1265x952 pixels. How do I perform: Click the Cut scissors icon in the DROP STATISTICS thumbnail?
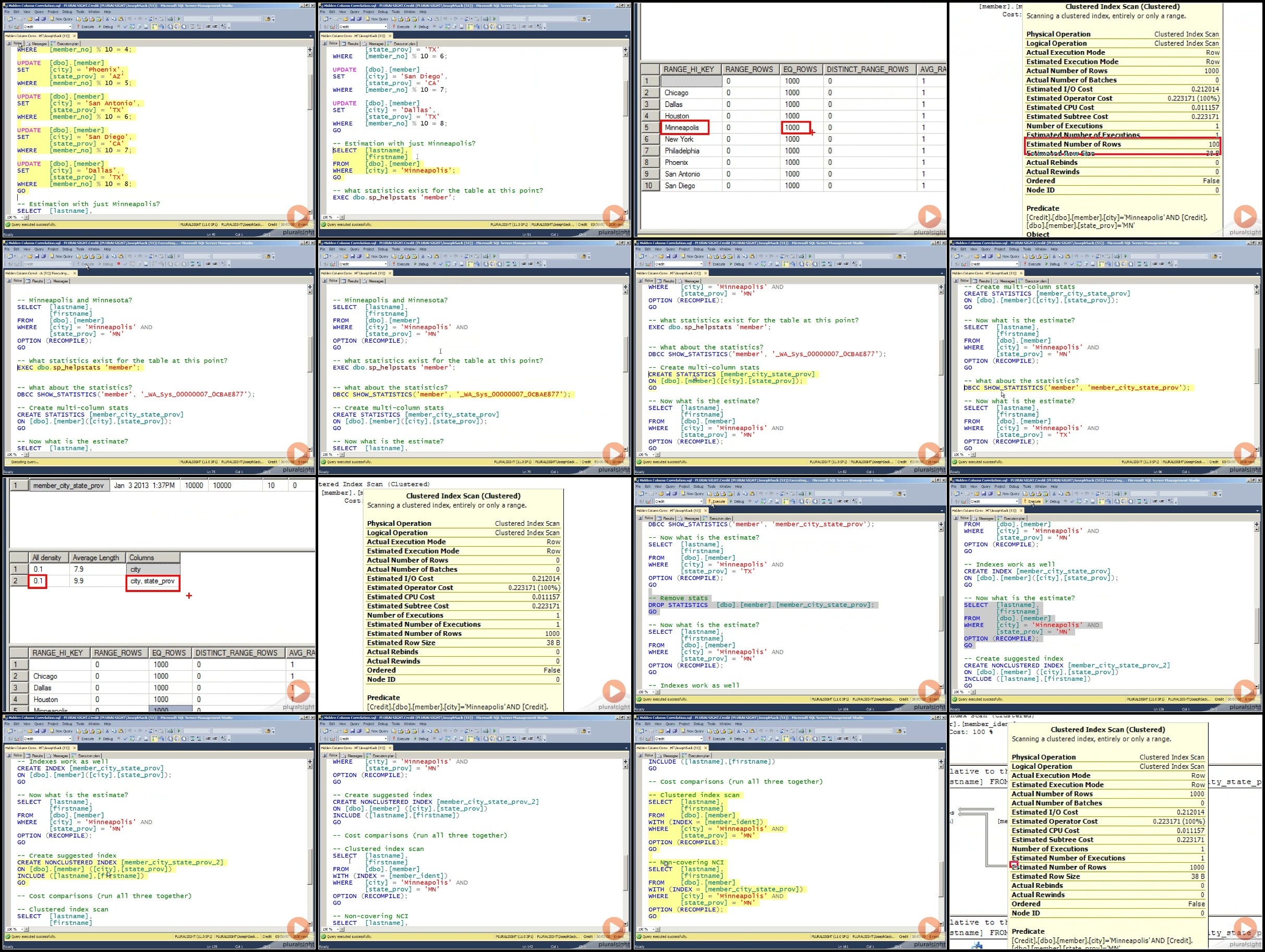(738, 493)
